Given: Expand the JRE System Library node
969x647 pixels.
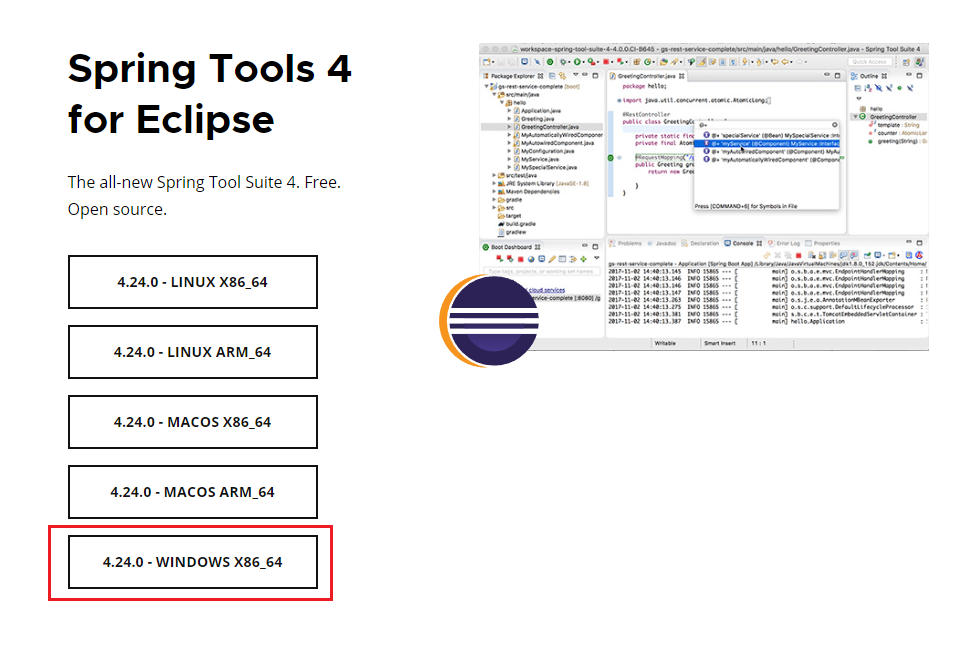Looking at the screenshot, I should [x=494, y=183].
